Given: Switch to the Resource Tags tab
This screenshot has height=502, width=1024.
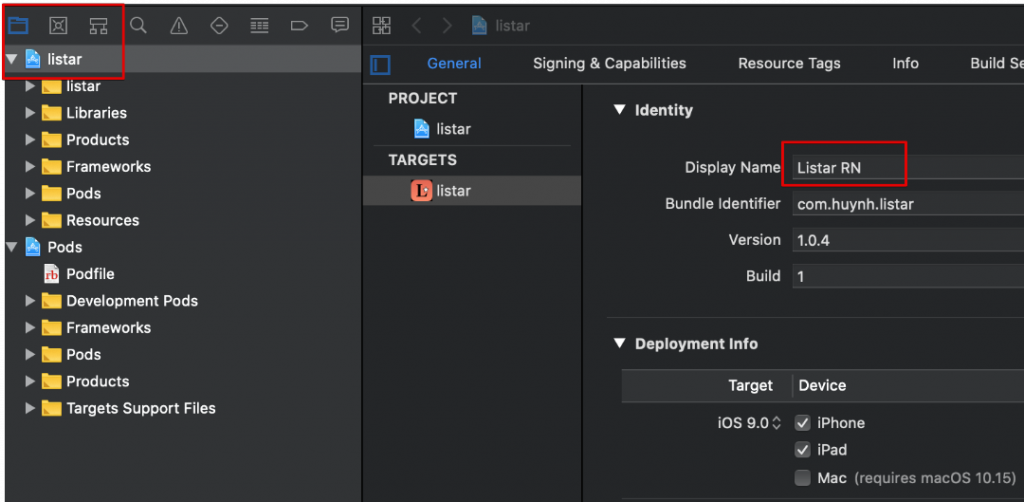Looking at the screenshot, I should pos(789,63).
